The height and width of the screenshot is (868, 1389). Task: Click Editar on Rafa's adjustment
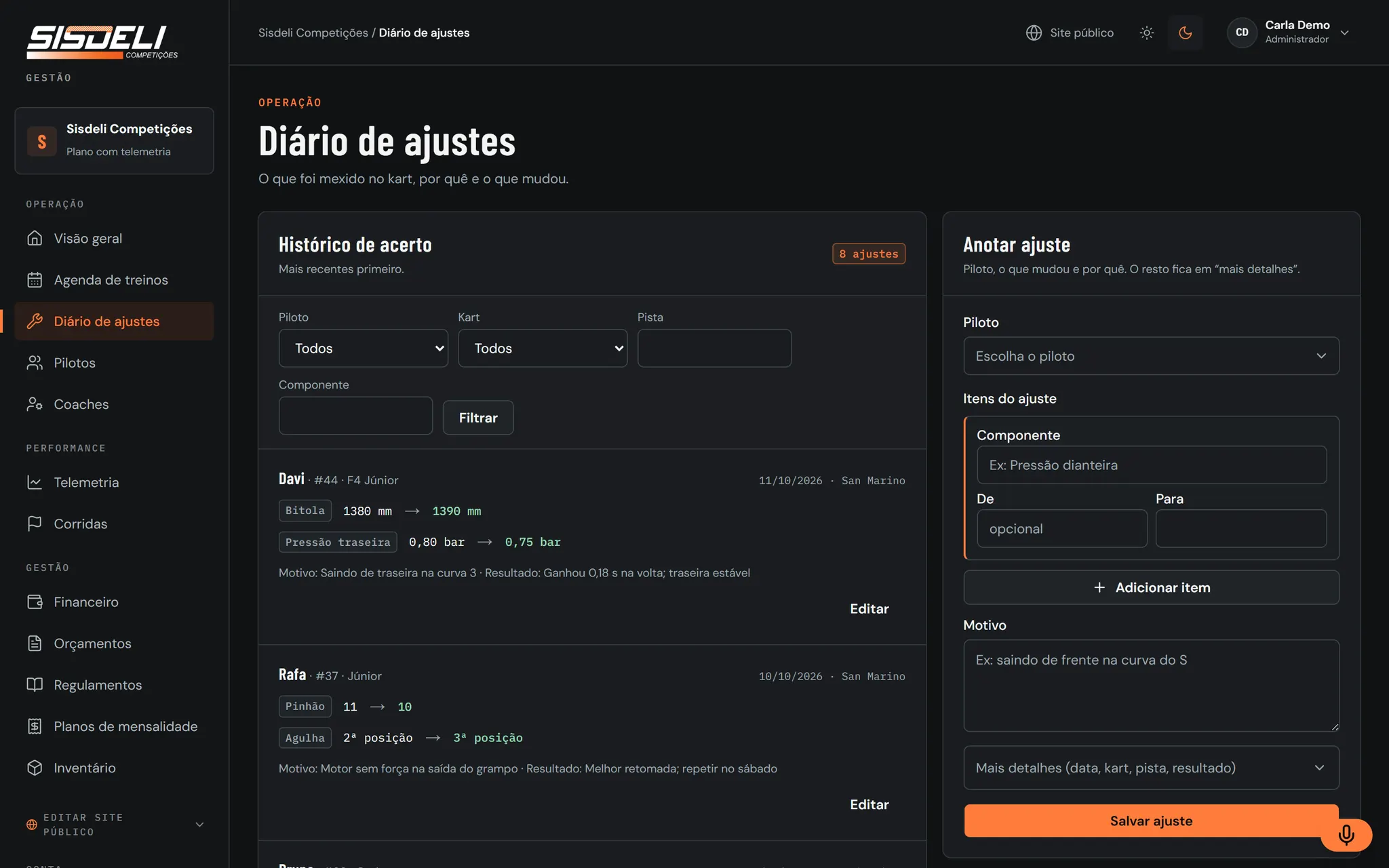[869, 804]
